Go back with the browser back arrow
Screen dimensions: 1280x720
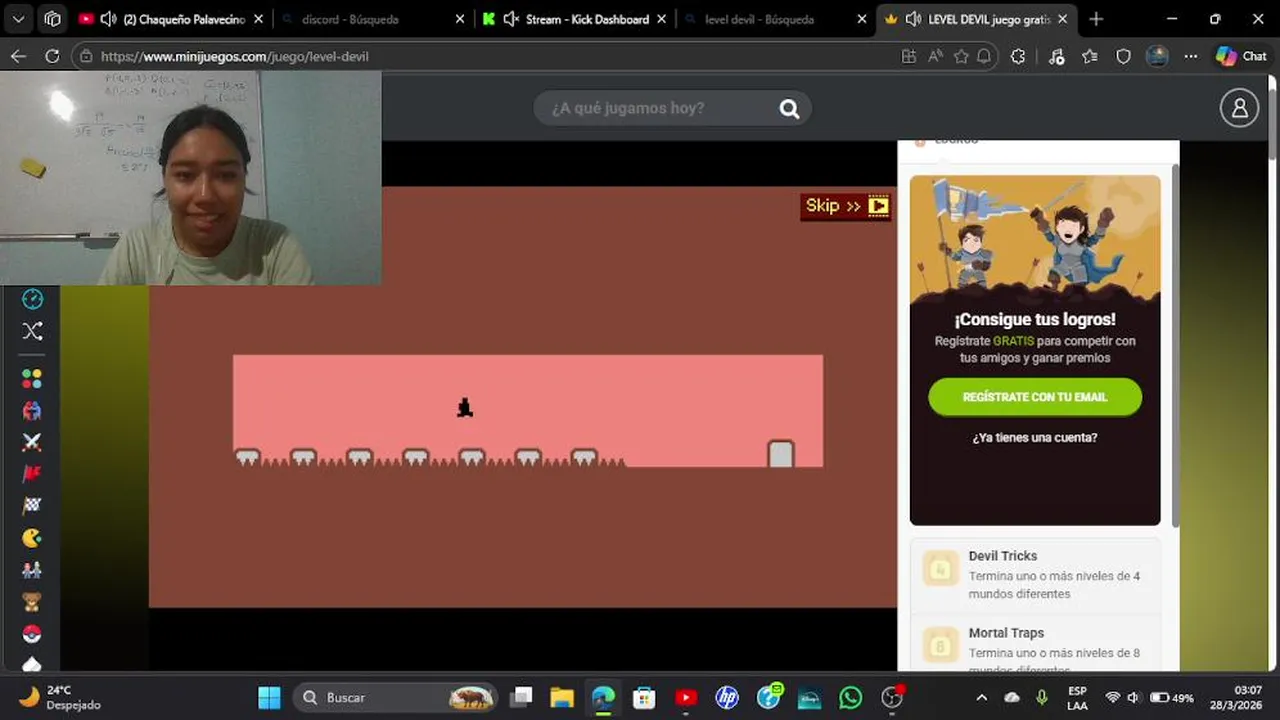click(18, 56)
